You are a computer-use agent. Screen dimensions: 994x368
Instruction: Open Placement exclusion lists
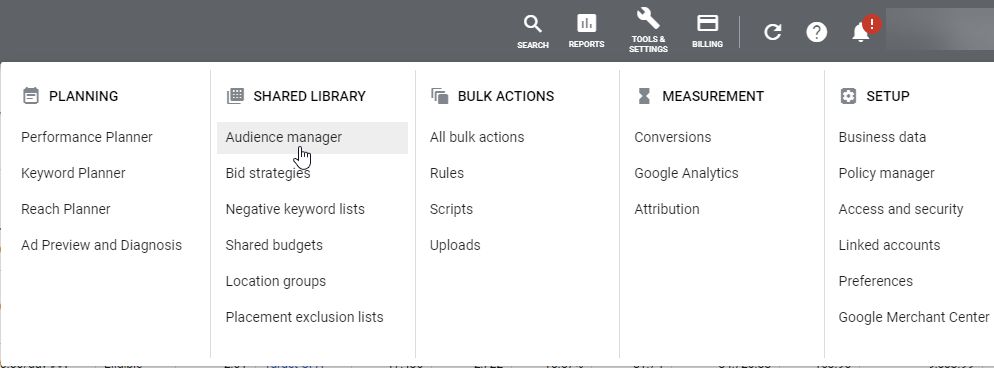(305, 317)
